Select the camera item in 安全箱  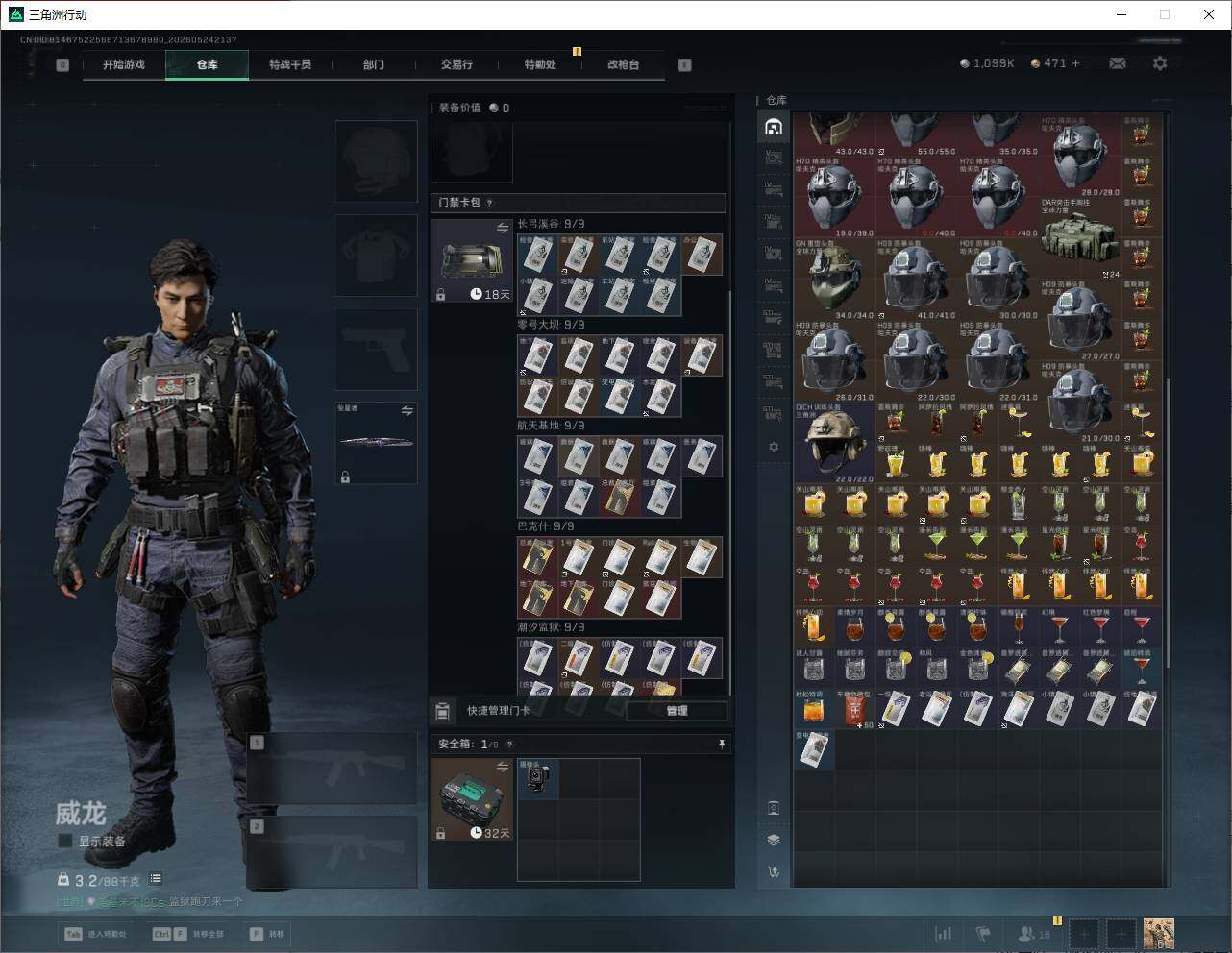(x=538, y=779)
